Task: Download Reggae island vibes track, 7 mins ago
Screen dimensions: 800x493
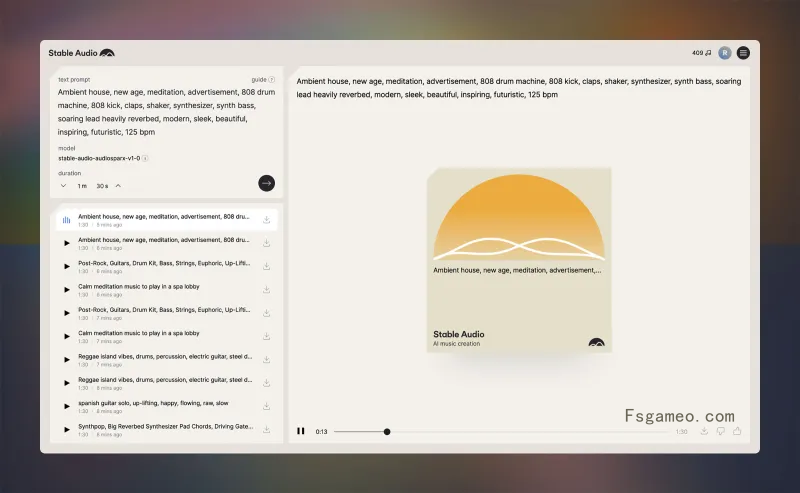Action: coord(266,360)
